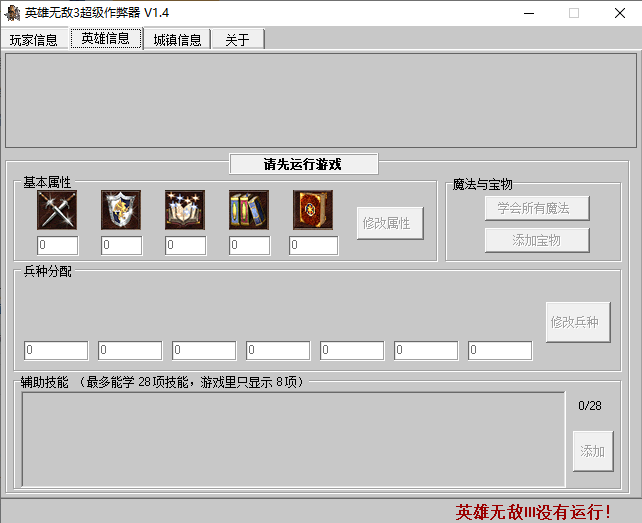Focus the input under the sparkling book icon
Image resolution: width=642 pixels, height=523 pixels.
185,245
